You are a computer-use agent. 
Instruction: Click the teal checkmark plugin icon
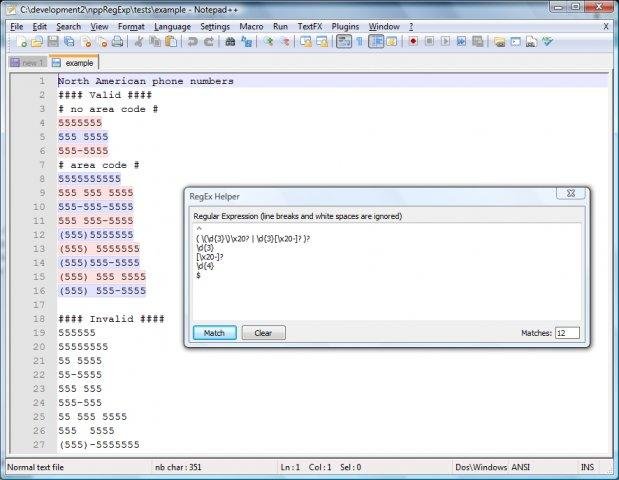pos(548,41)
